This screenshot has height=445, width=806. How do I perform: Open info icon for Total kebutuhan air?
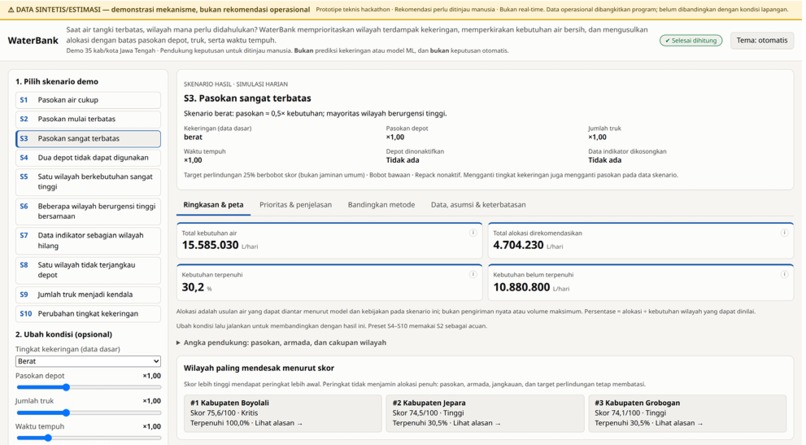click(x=472, y=233)
